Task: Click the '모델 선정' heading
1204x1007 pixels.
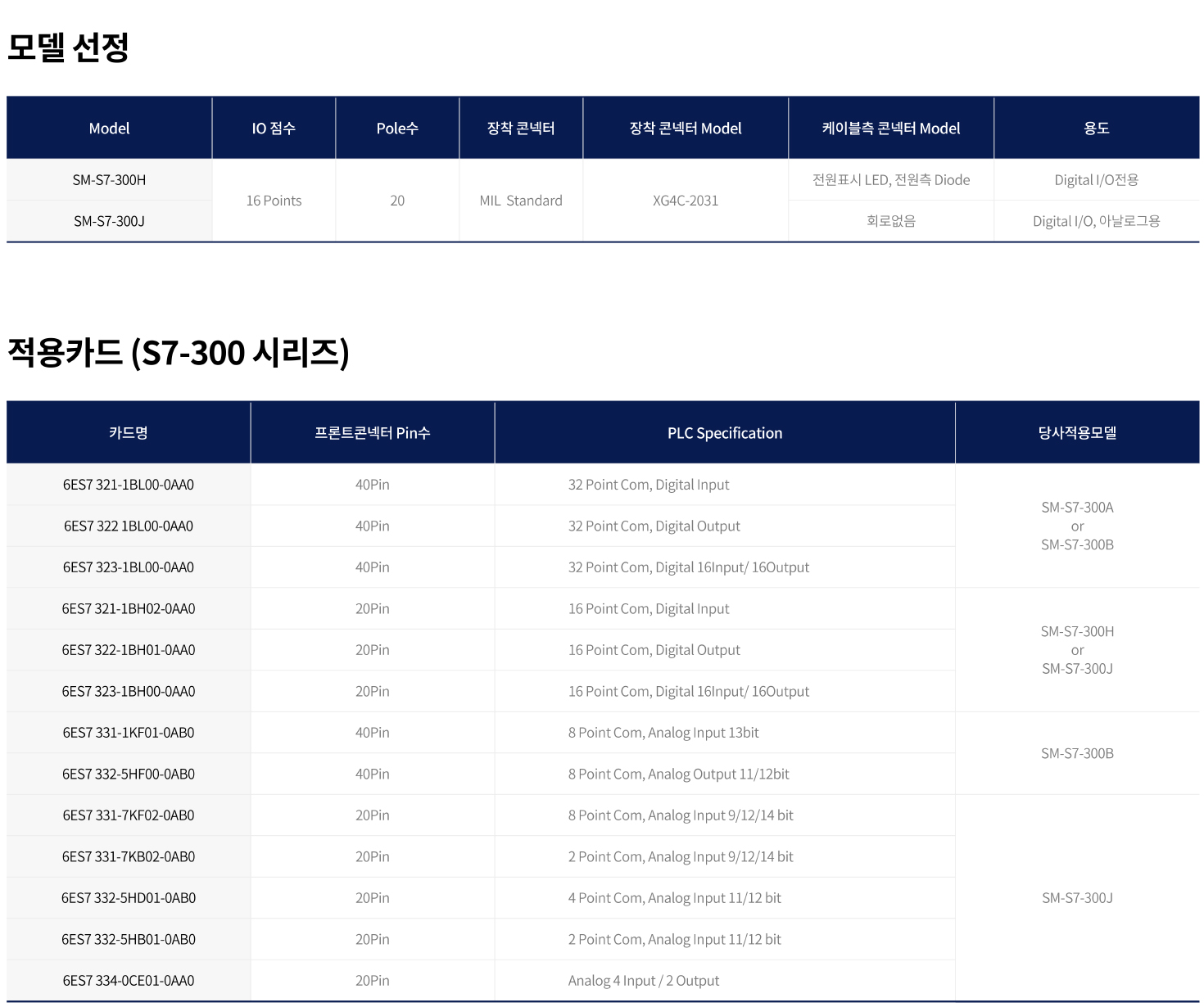Action: [68, 47]
